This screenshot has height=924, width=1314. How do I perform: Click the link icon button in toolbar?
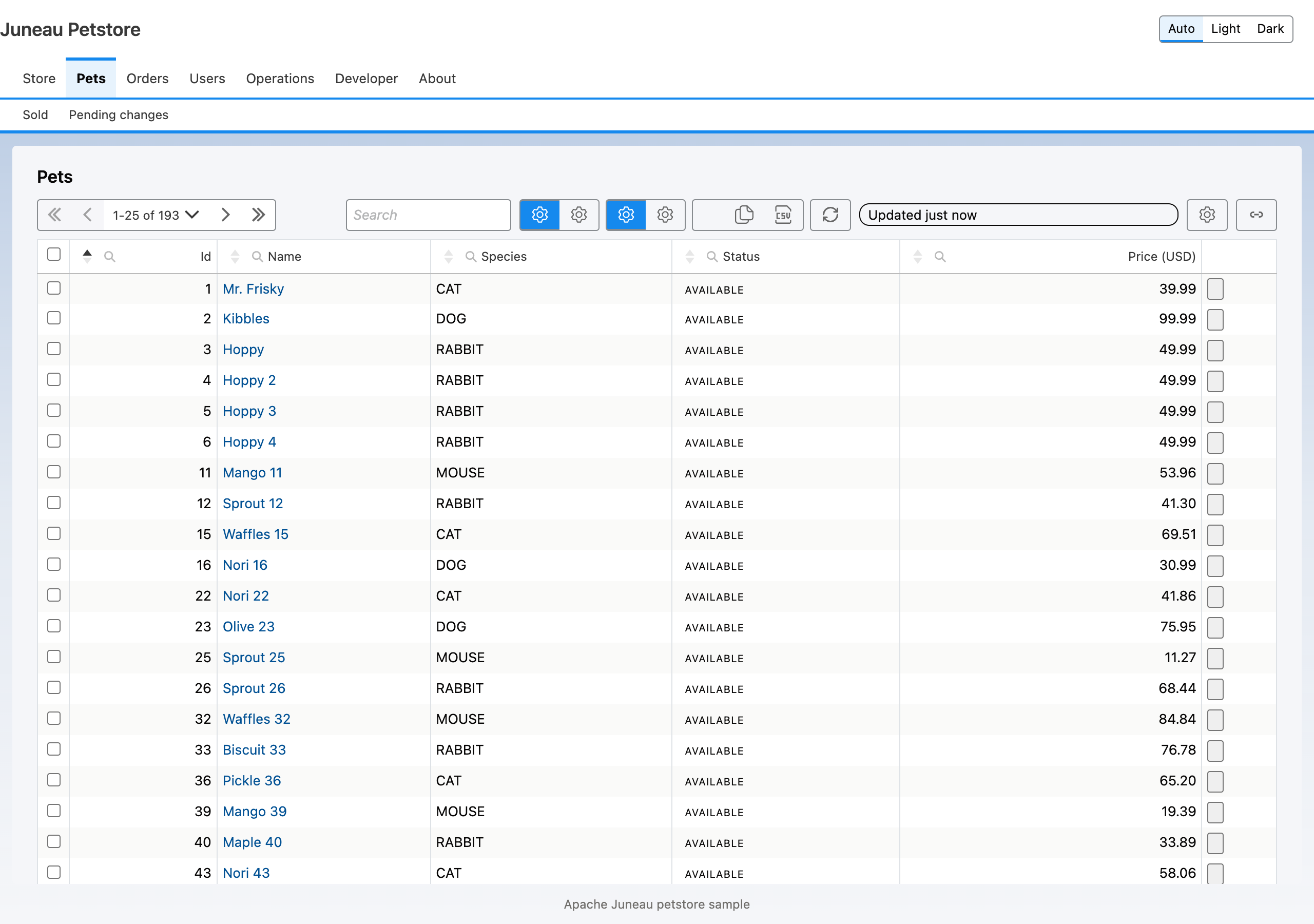1256,215
